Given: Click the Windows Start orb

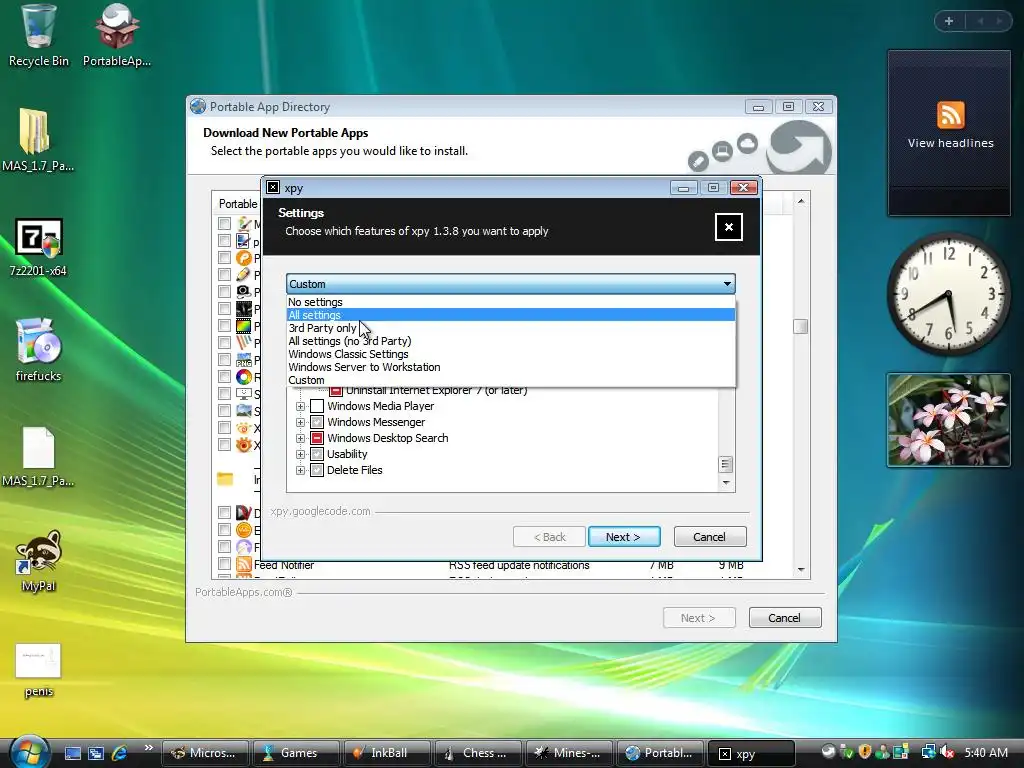Looking at the screenshot, I should point(29,751).
